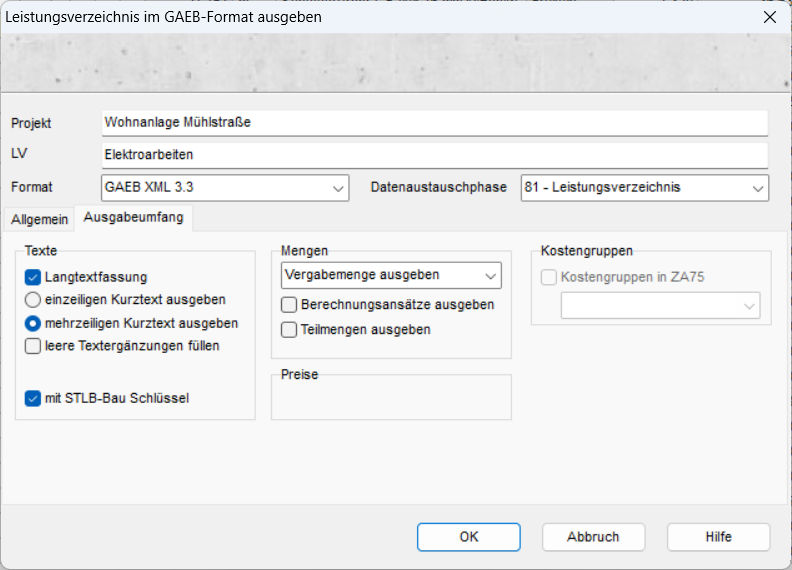Click the OK button
792x570 pixels.
tap(469, 537)
